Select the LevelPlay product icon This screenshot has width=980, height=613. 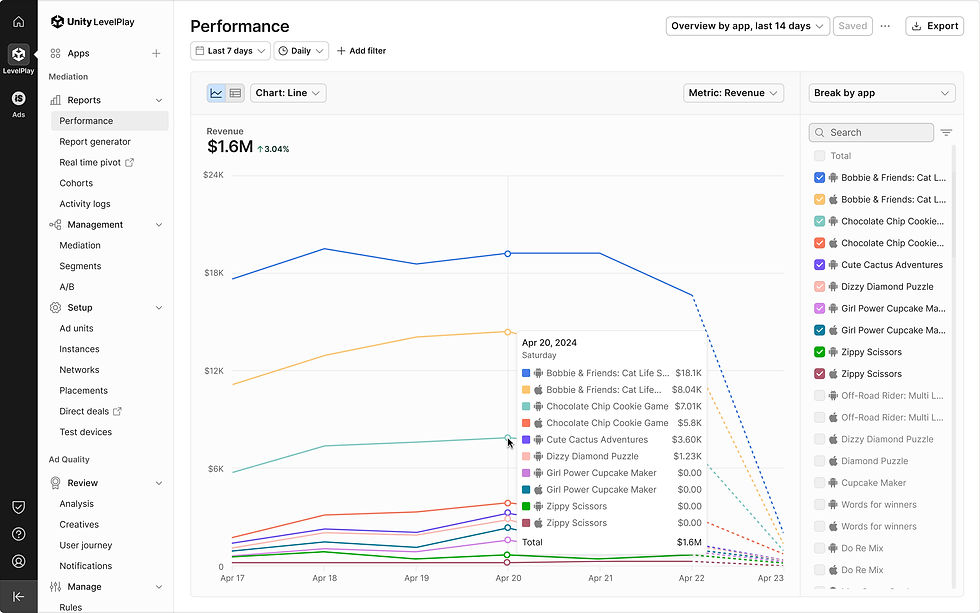click(19, 54)
